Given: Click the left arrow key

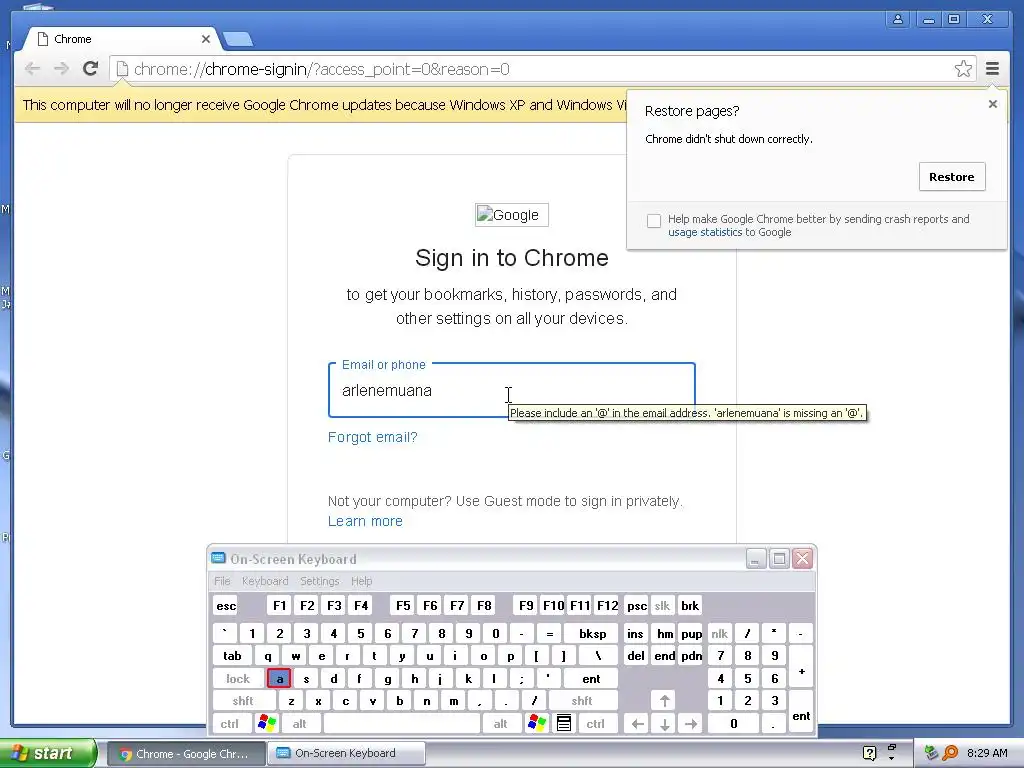Looking at the screenshot, I should pyautogui.click(x=637, y=724).
